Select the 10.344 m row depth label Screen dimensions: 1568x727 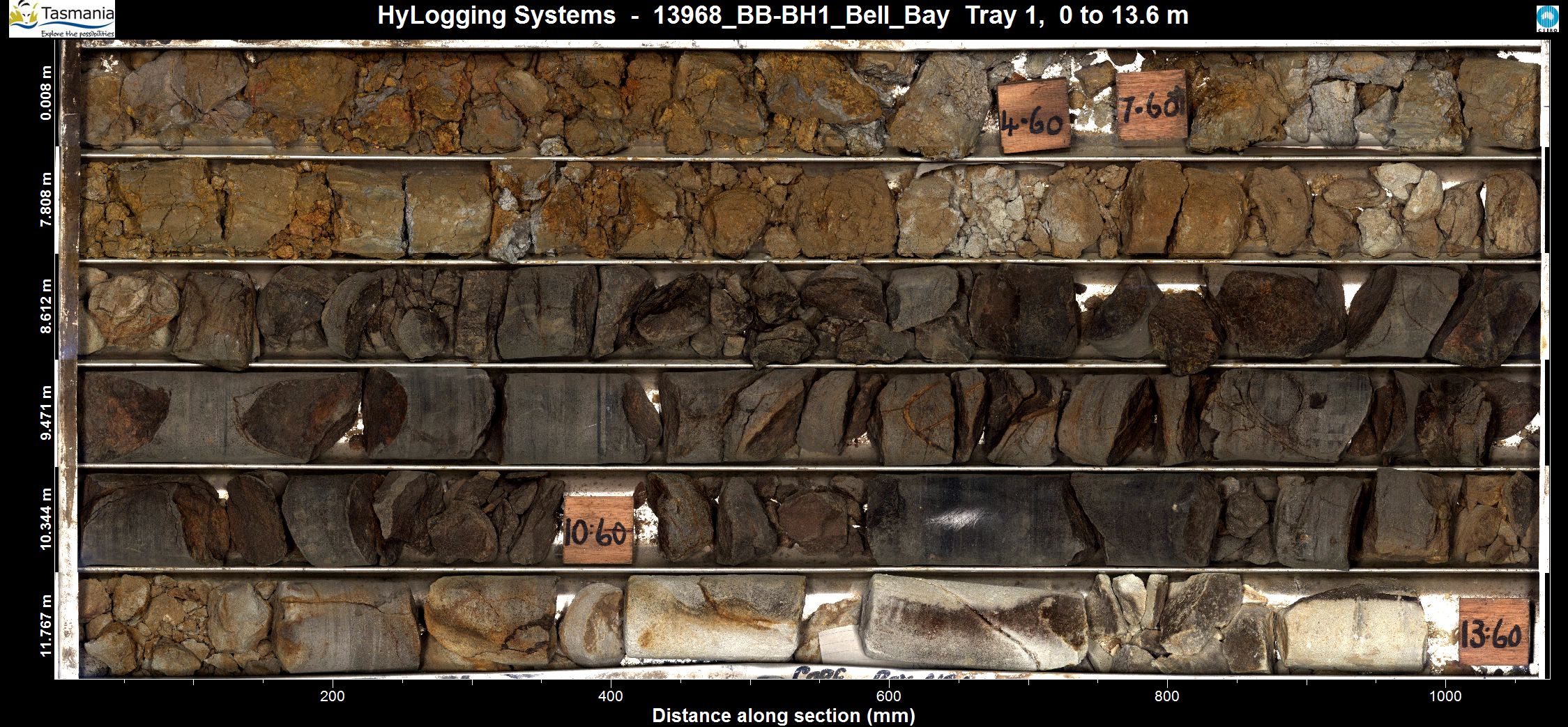[x=46, y=519]
